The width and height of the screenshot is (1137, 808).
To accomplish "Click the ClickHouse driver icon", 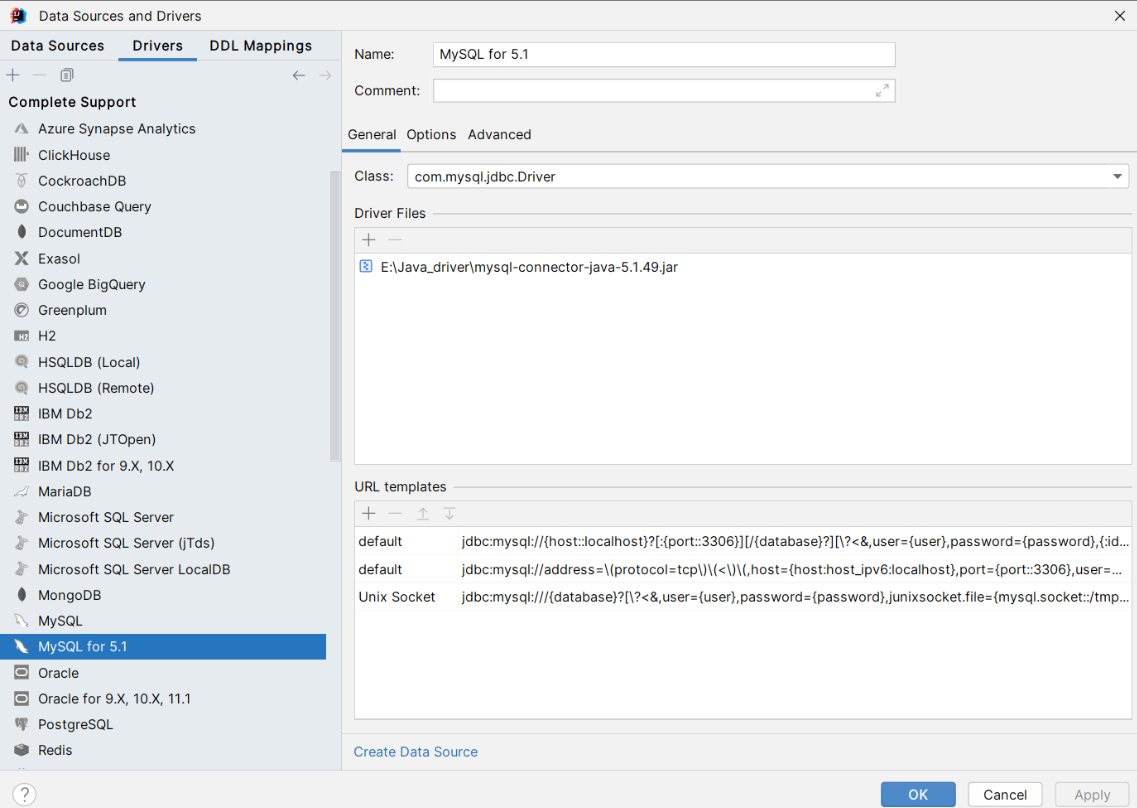I will pyautogui.click(x=22, y=154).
